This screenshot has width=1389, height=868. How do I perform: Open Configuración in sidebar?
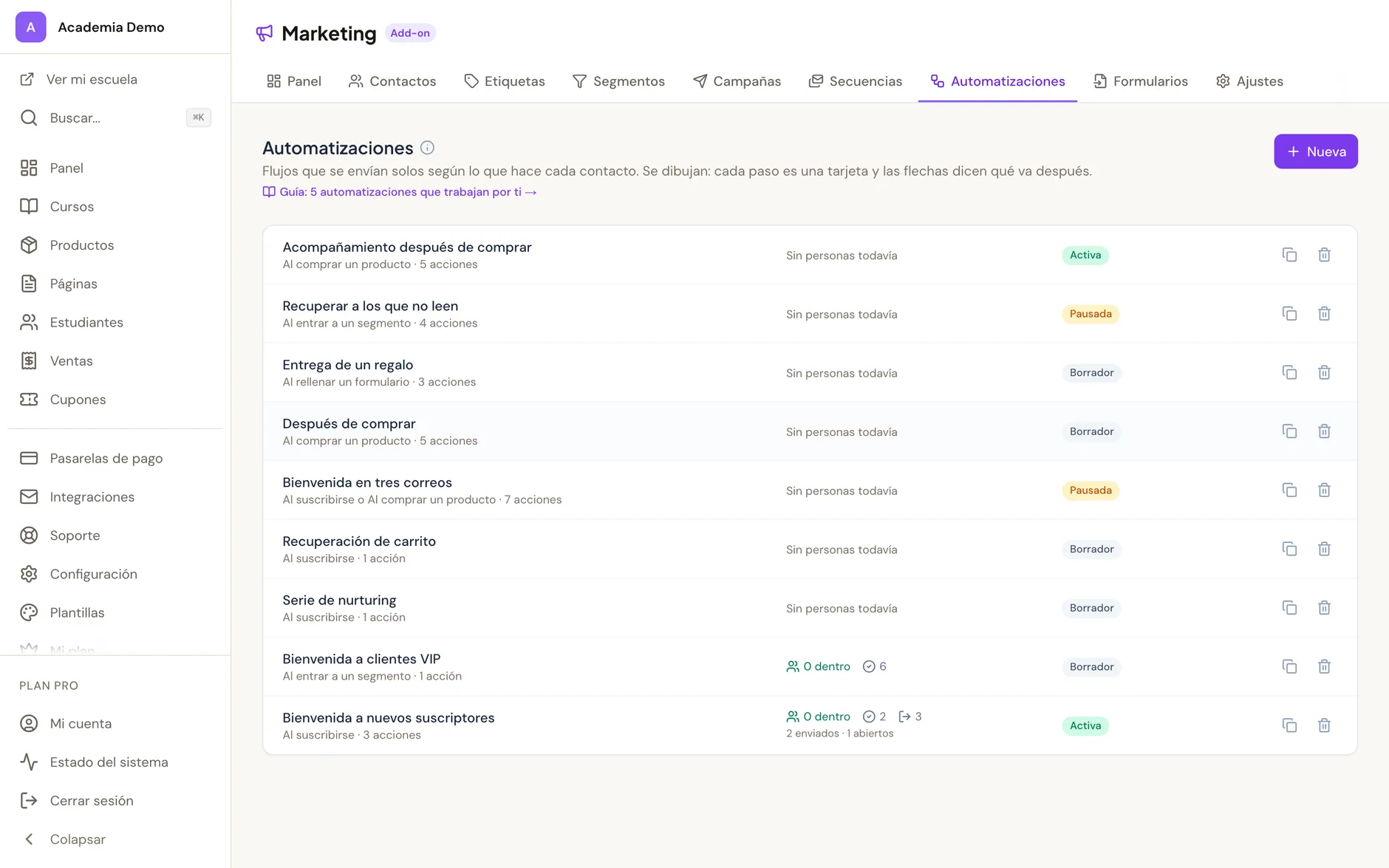point(115,574)
